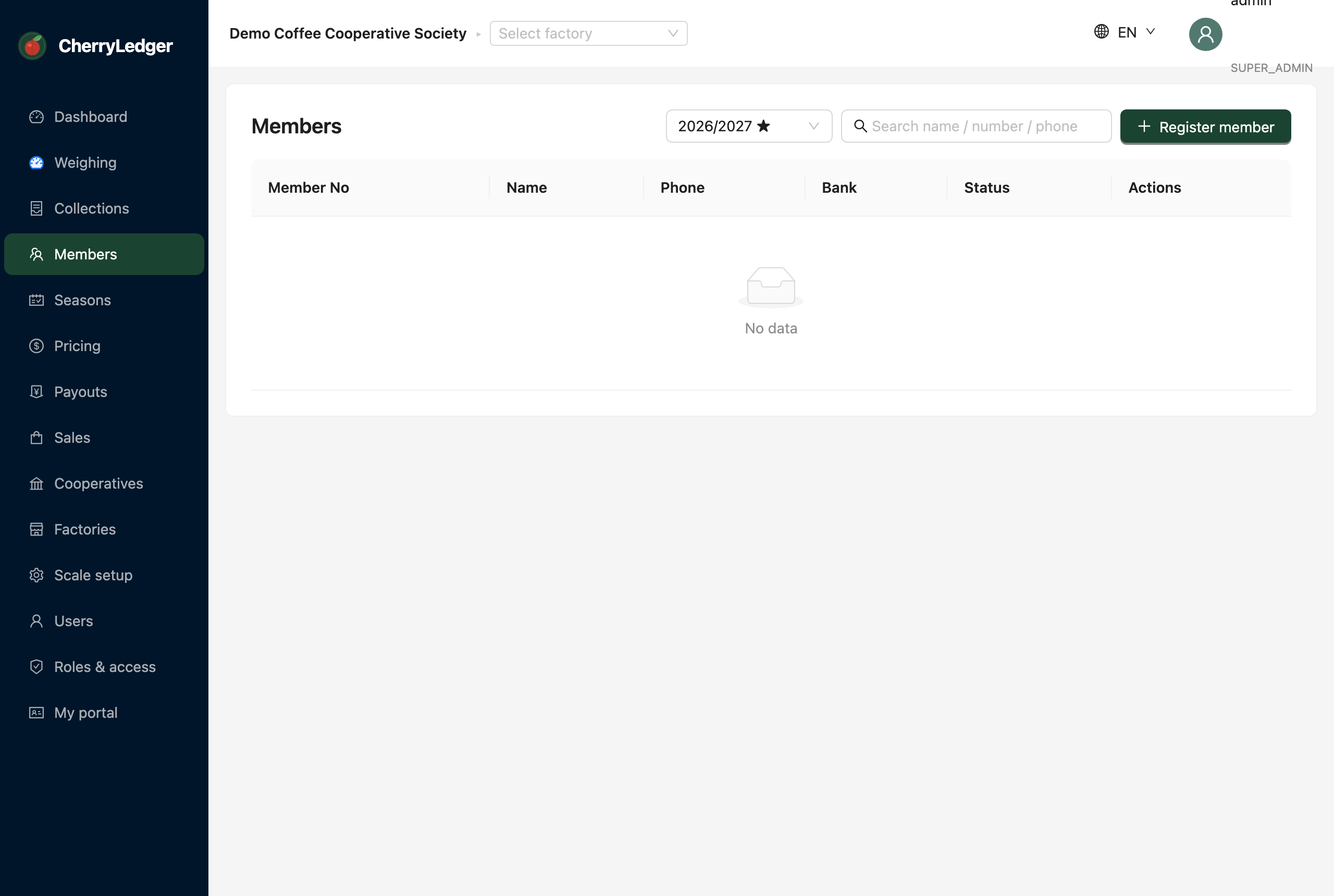This screenshot has width=1334, height=896.
Task: Click the star icon in season selector
Action: [x=763, y=126]
